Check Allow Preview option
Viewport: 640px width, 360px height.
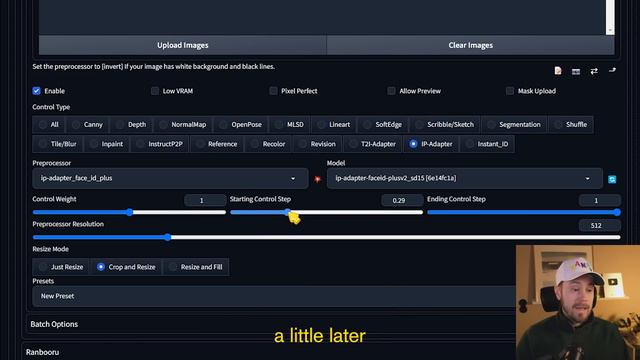(391, 91)
